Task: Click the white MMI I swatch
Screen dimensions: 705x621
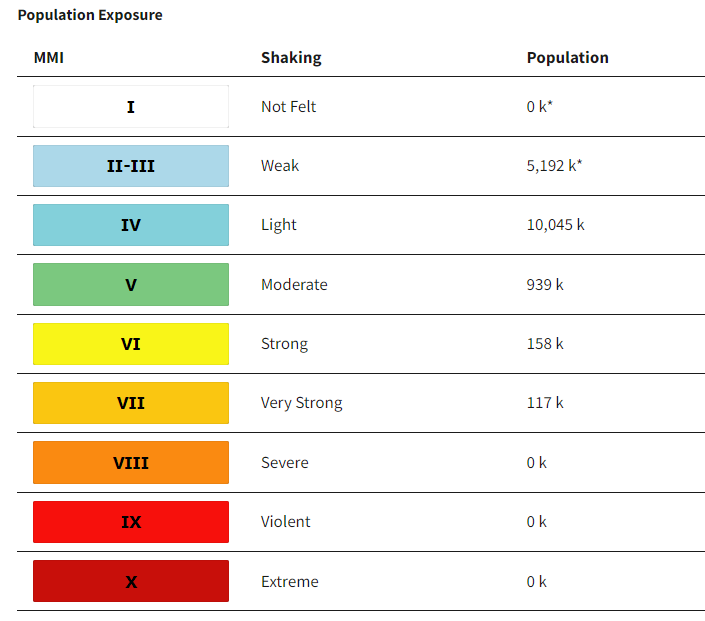Action: tap(131, 106)
